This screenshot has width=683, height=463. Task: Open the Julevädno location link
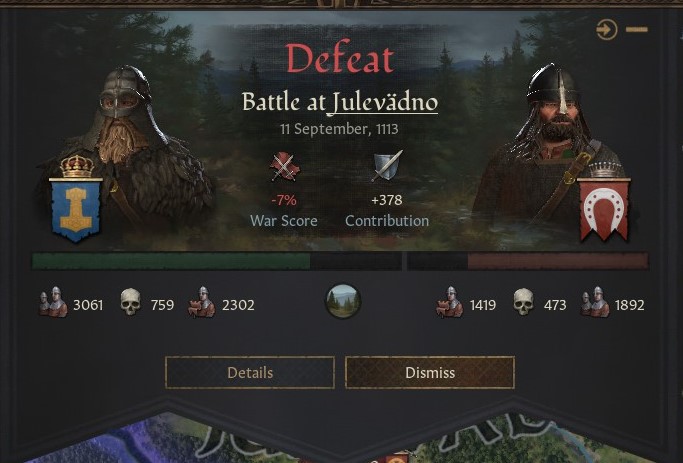[x=382, y=103]
